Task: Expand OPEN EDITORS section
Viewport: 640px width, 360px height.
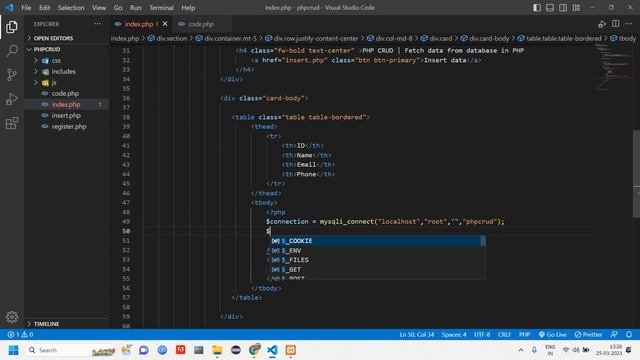Action: coord(53,38)
